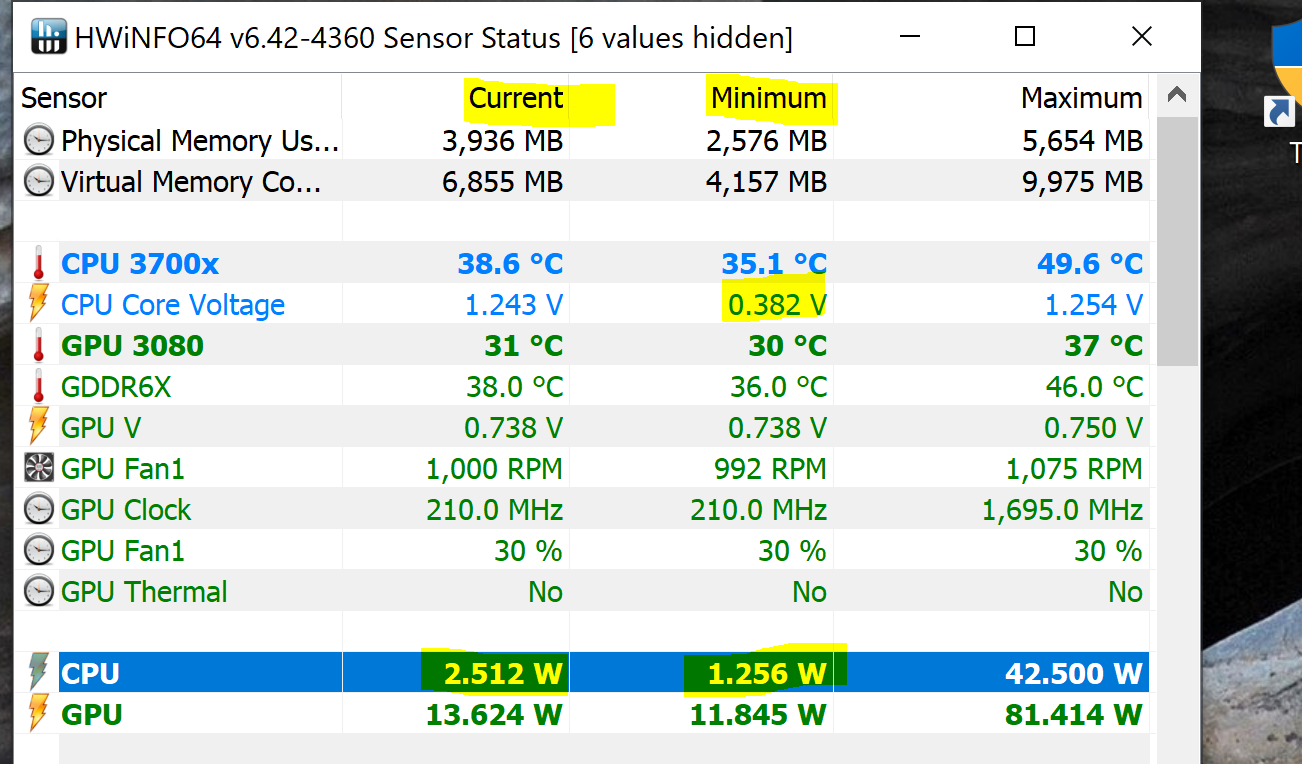Select the CPU 3700x sensor label
The width and height of the screenshot is (1302, 764).
click(140, 264)
